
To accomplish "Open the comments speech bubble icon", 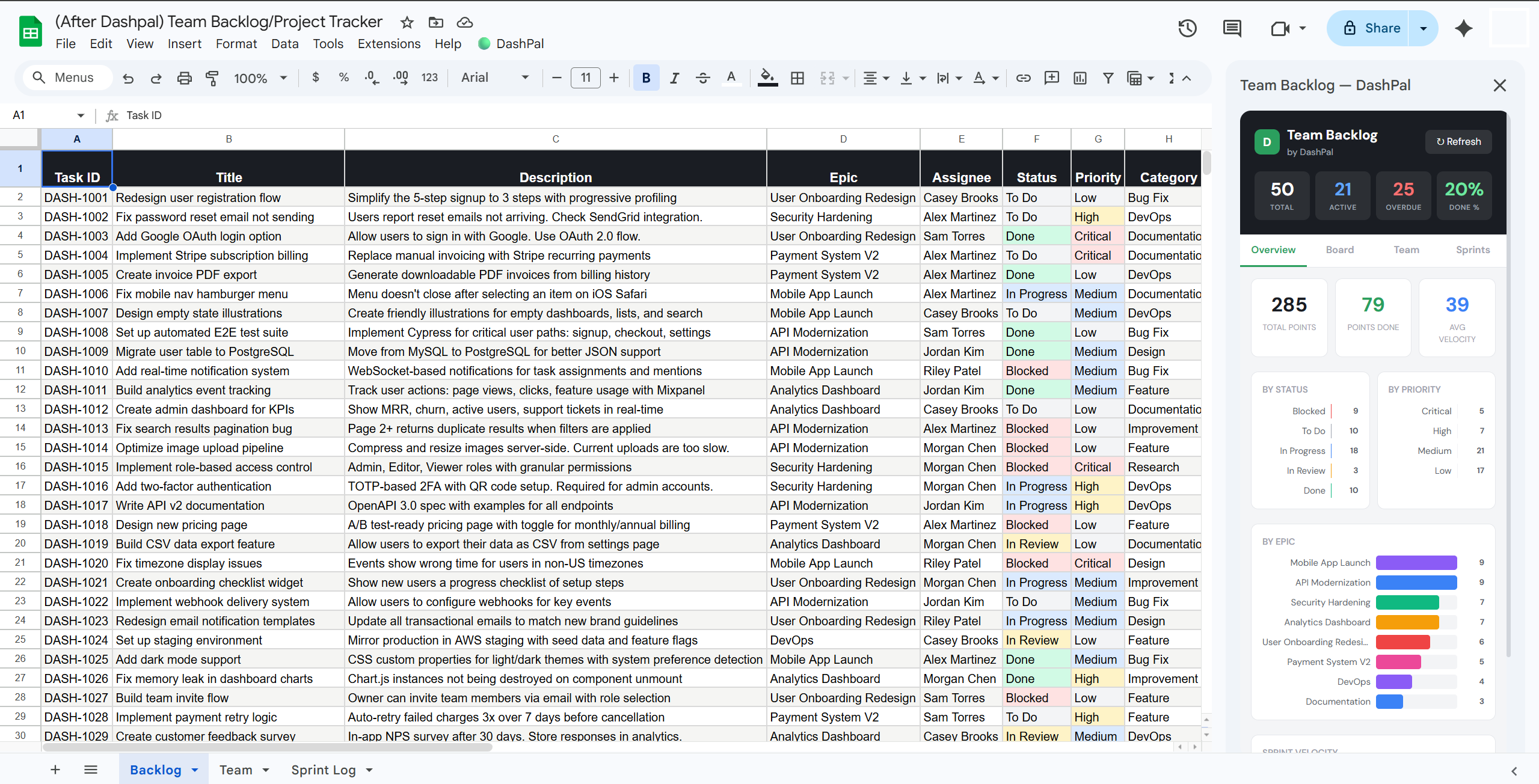I will 1232,28.
